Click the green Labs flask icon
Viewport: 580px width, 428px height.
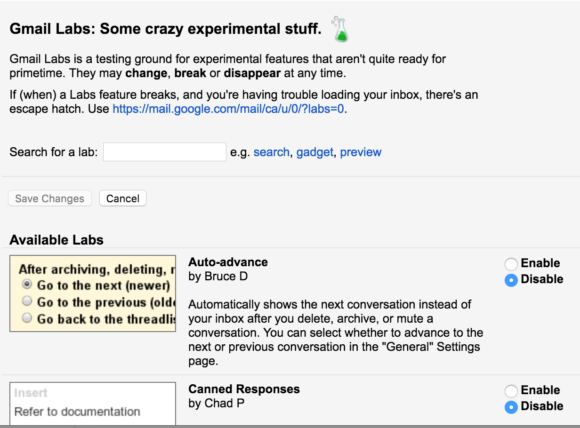(x=340, y=29)
